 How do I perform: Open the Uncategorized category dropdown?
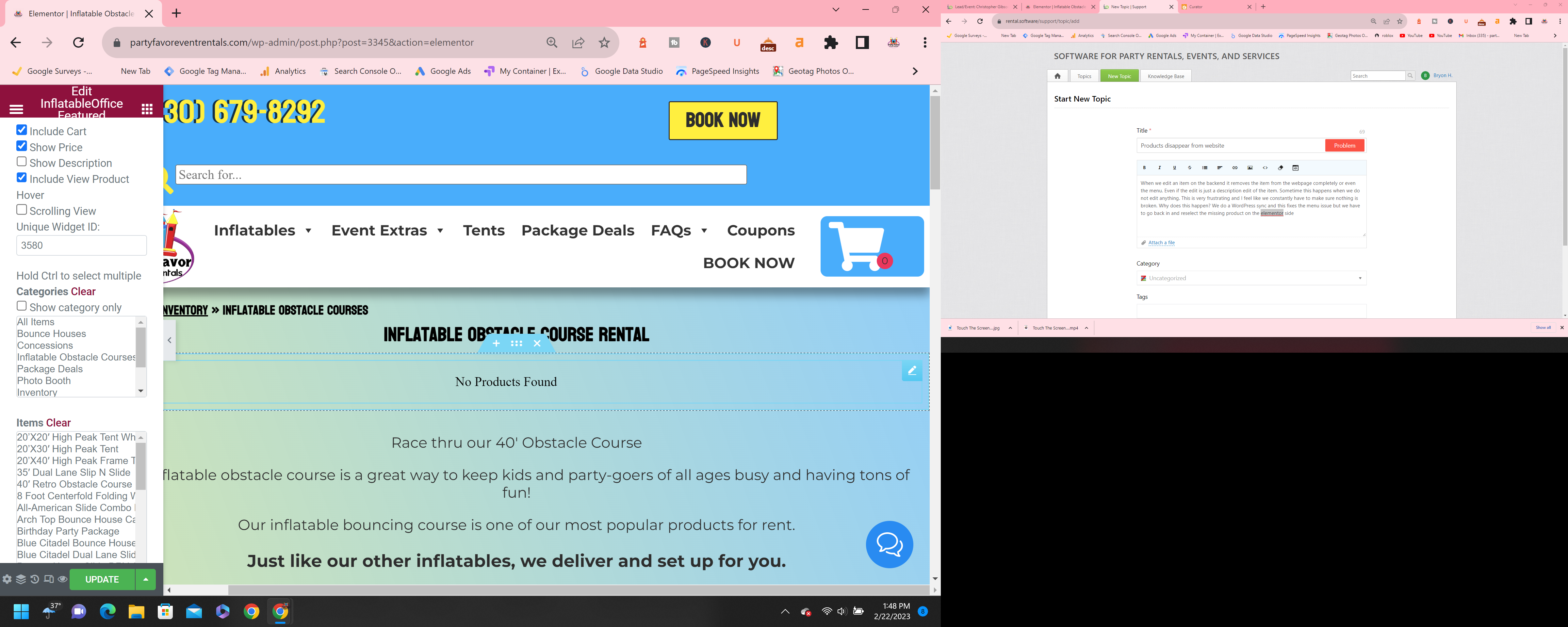click(x=1251, y=278)
